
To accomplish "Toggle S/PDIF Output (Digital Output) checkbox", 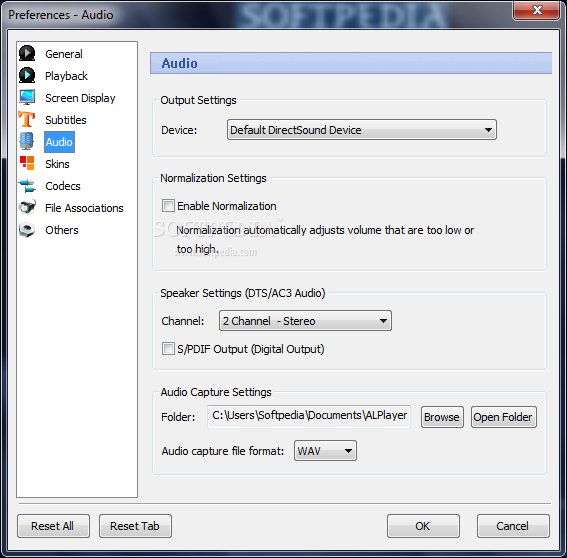I will pos(168,349).
